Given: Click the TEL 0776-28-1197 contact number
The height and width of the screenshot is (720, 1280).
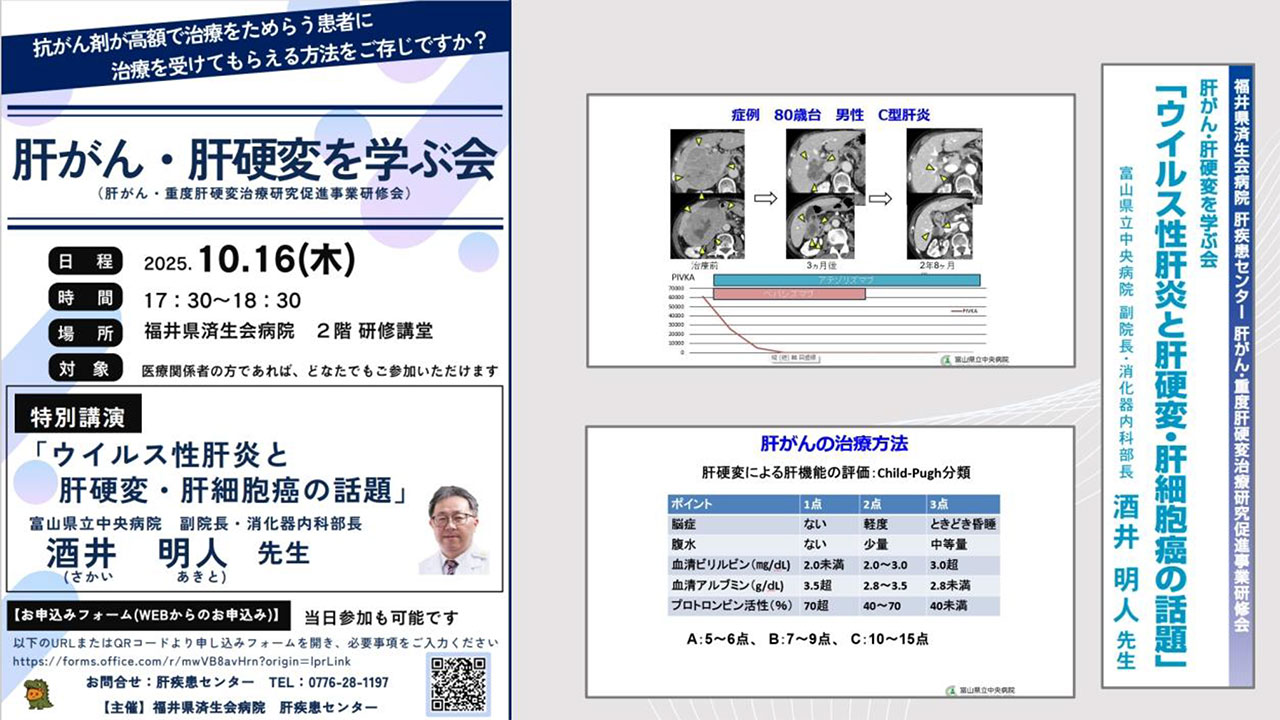Looking at the screenshot, I should (x=328, y=682).
